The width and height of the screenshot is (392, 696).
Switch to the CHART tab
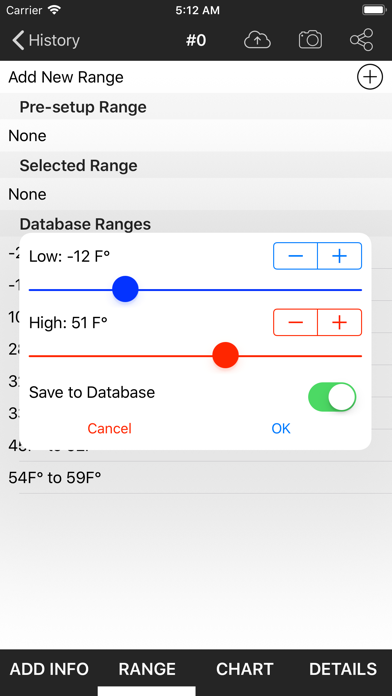(245, 669)
